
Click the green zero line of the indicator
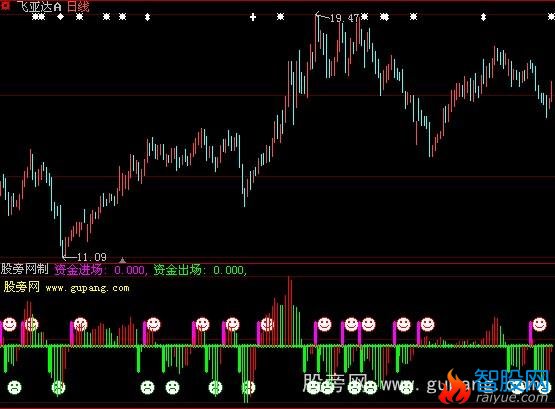278,345
